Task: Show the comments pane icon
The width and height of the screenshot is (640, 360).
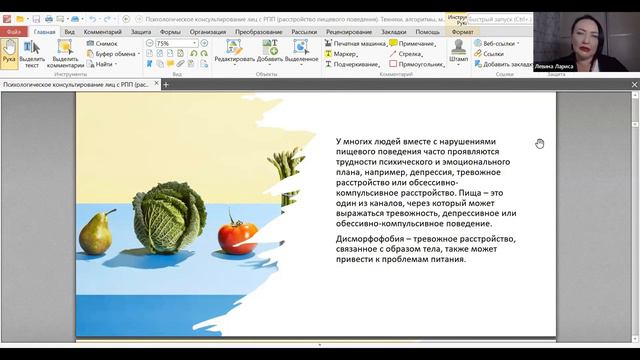Action: pos(170,64)
